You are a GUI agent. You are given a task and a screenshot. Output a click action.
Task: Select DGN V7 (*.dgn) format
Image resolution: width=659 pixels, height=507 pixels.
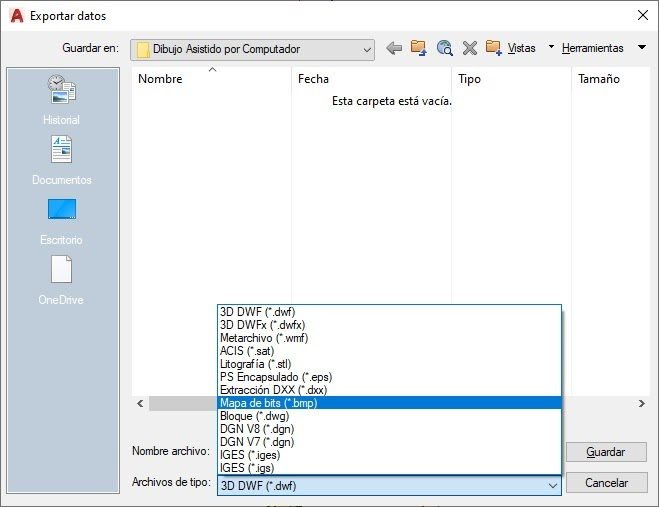[x=389, y=442]
